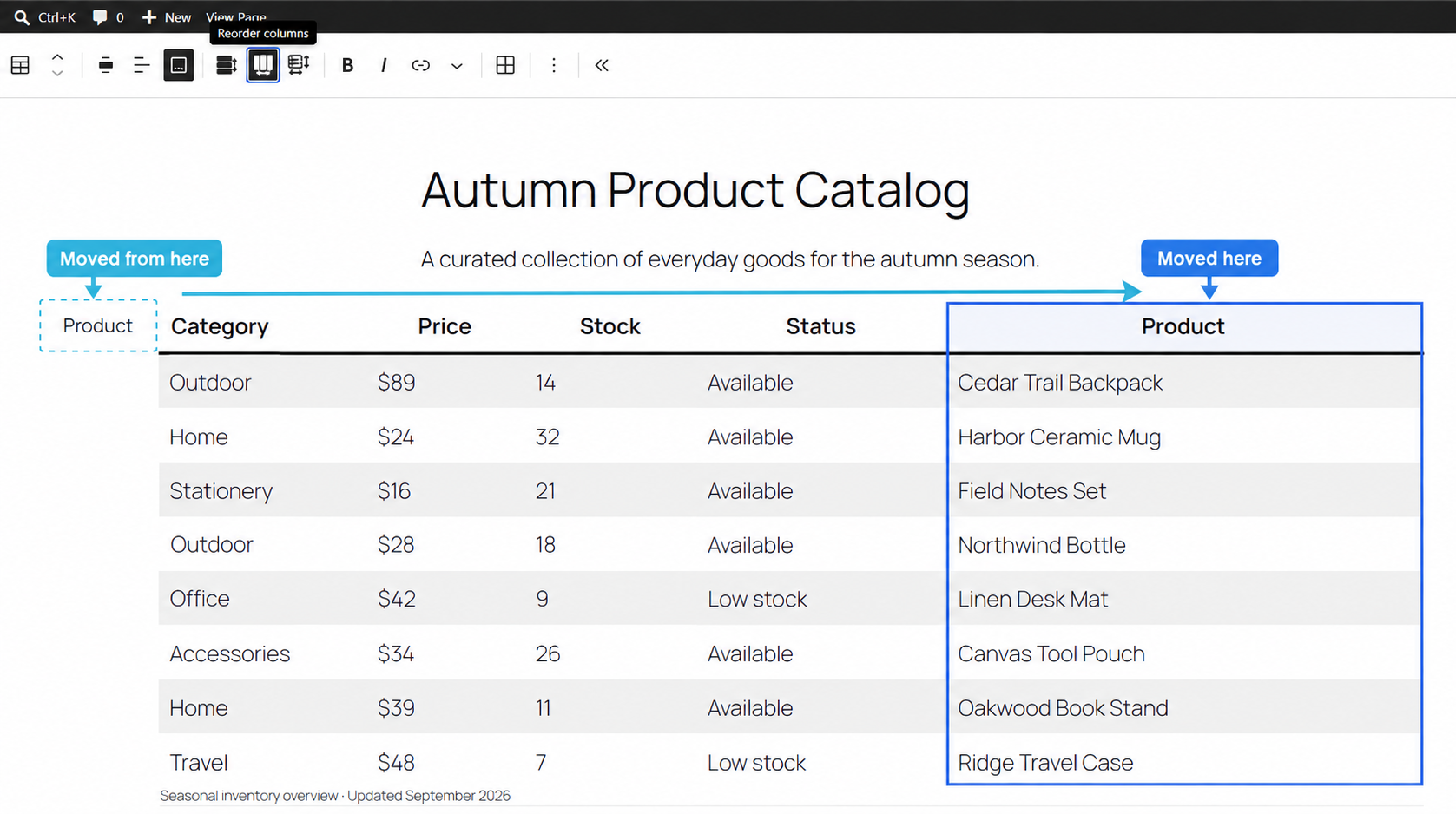Screen dimensions: 1456x814
Task: Select the Status column header
Action: tap(820, 326)
